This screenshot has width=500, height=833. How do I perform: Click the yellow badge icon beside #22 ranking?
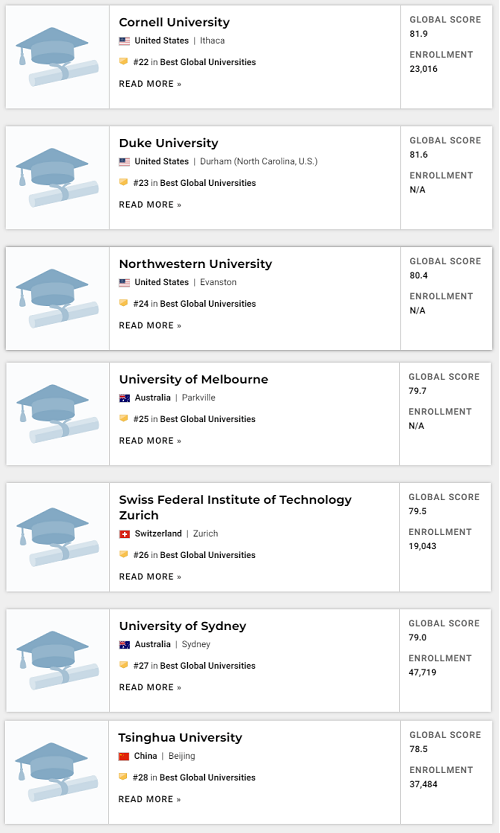tap(124, 62)
